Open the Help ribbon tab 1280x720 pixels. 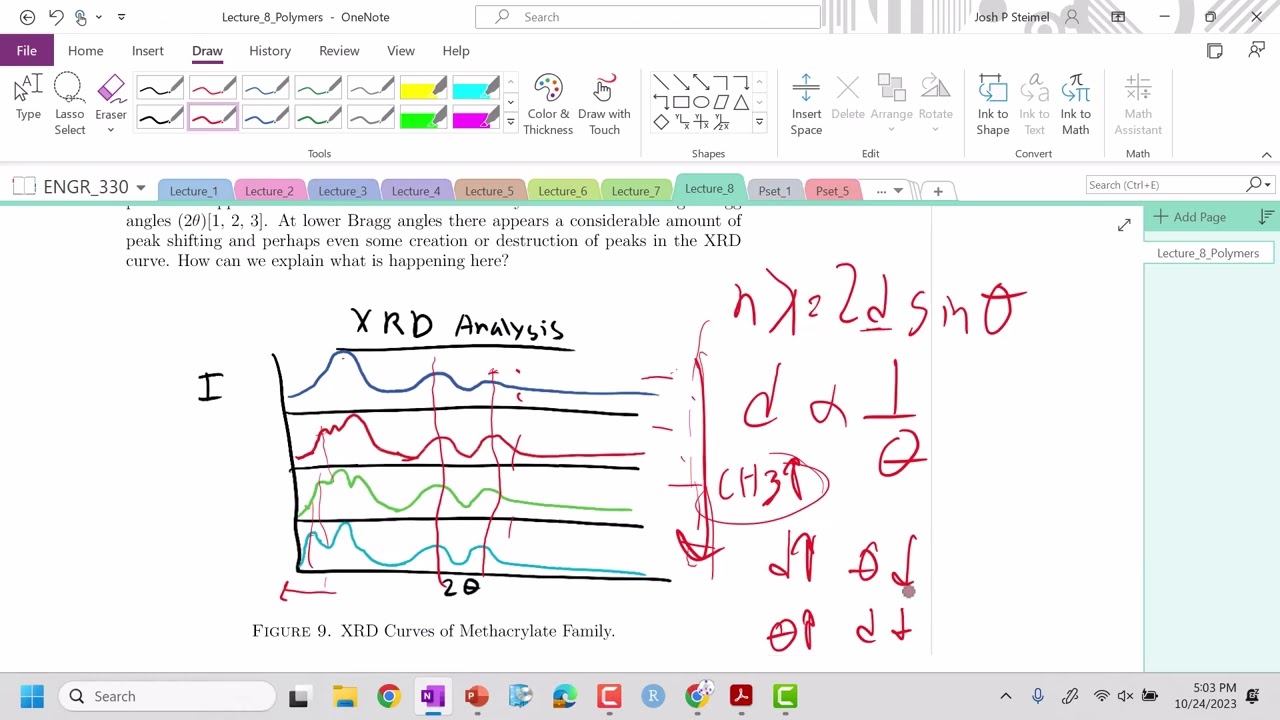coord(456,51)
